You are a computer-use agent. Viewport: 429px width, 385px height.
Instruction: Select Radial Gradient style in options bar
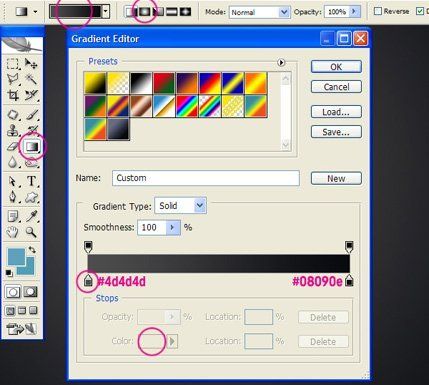(x=144, y=12)
